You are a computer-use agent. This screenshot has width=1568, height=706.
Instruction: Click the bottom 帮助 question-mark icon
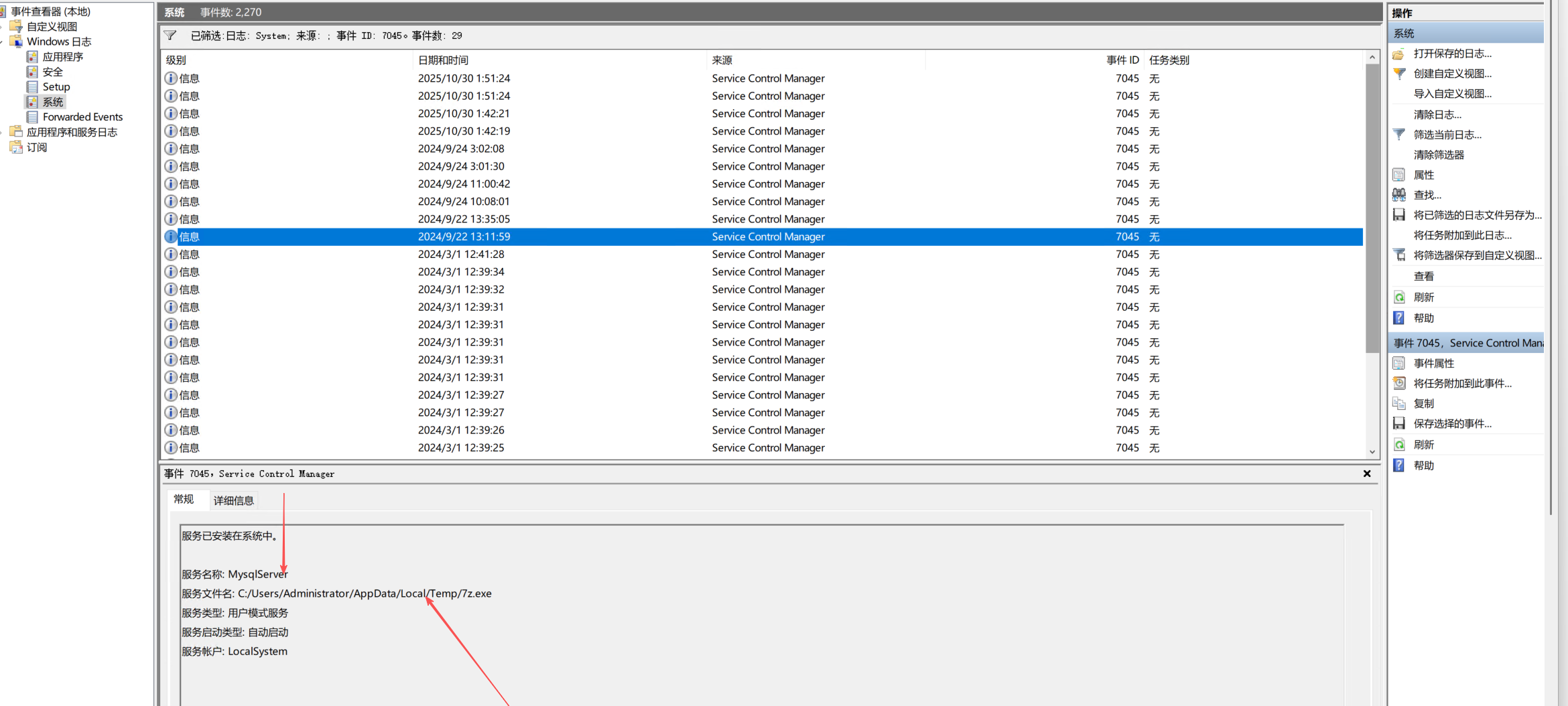click(1398, 465)
